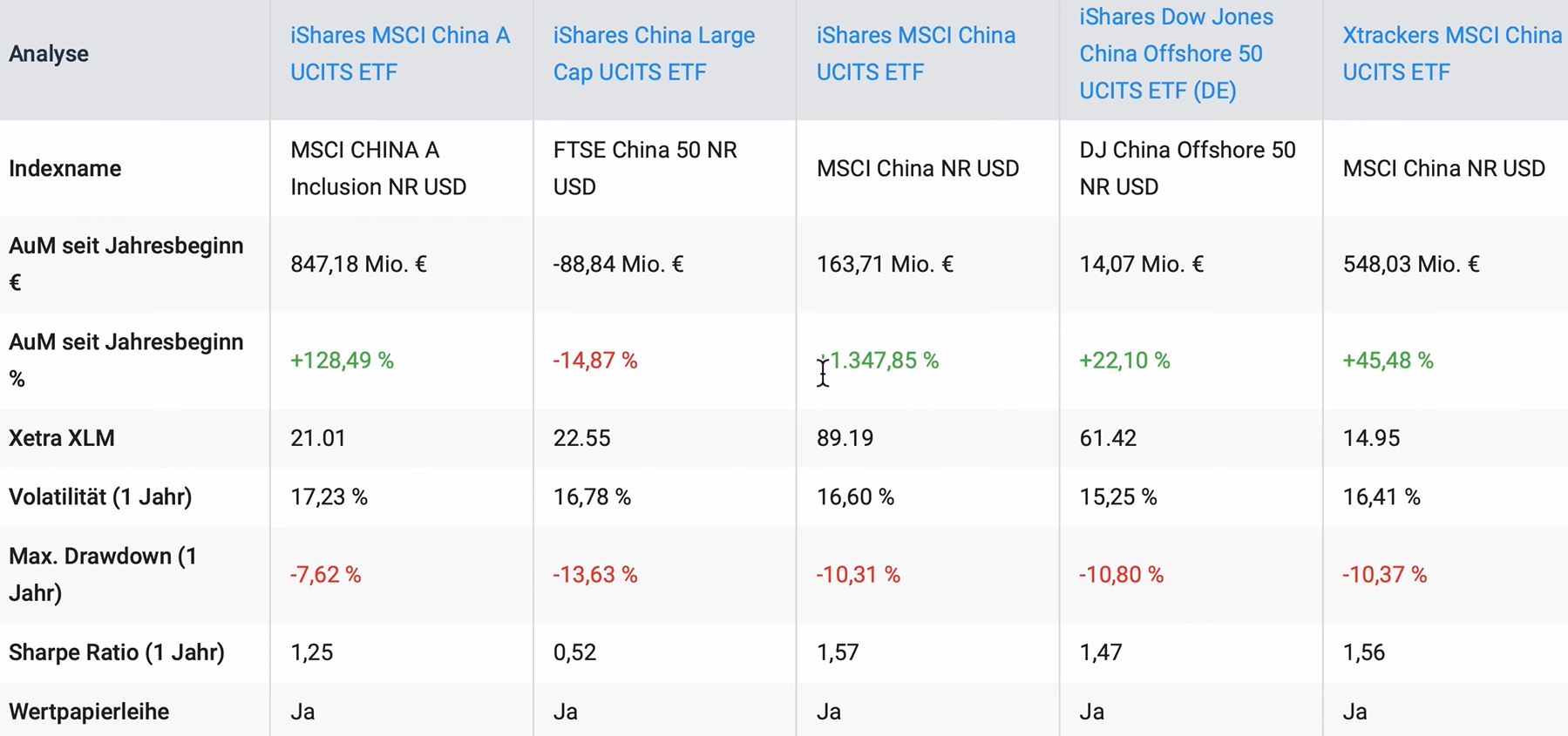The height and width of the screenshot is (736, 1568).
Task: Click the 89.19 Xetra XLM value
Action: [x=845, y=438]
